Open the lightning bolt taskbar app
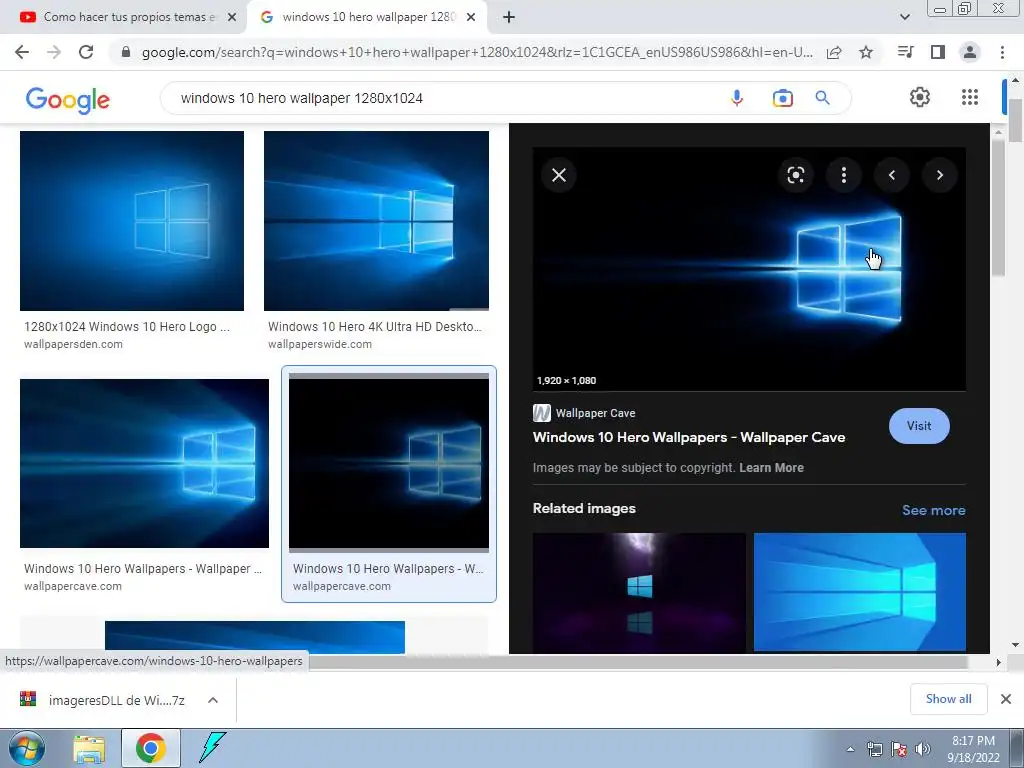 212,747
